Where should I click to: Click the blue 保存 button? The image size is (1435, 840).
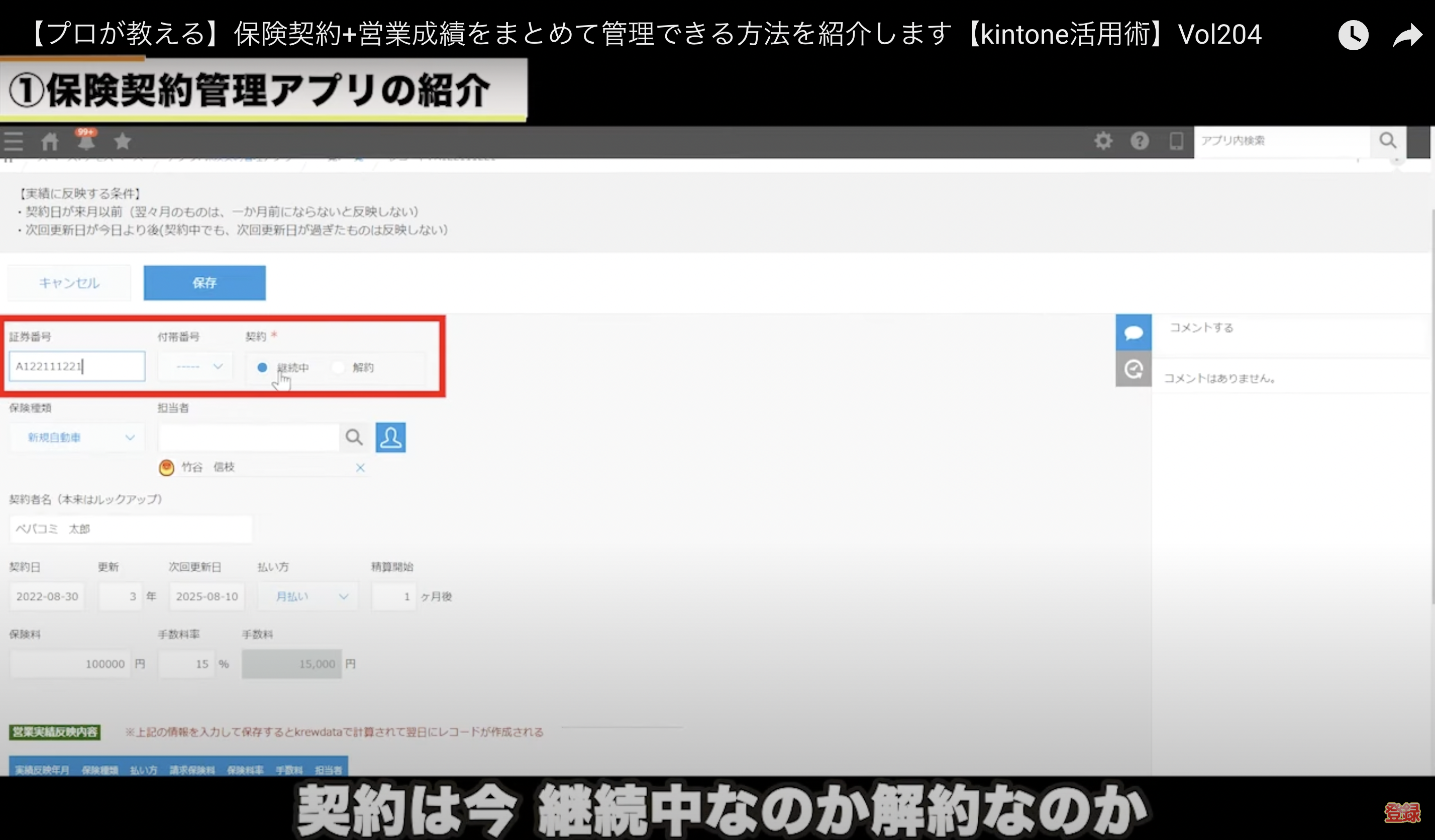click(x=204, y=282)
